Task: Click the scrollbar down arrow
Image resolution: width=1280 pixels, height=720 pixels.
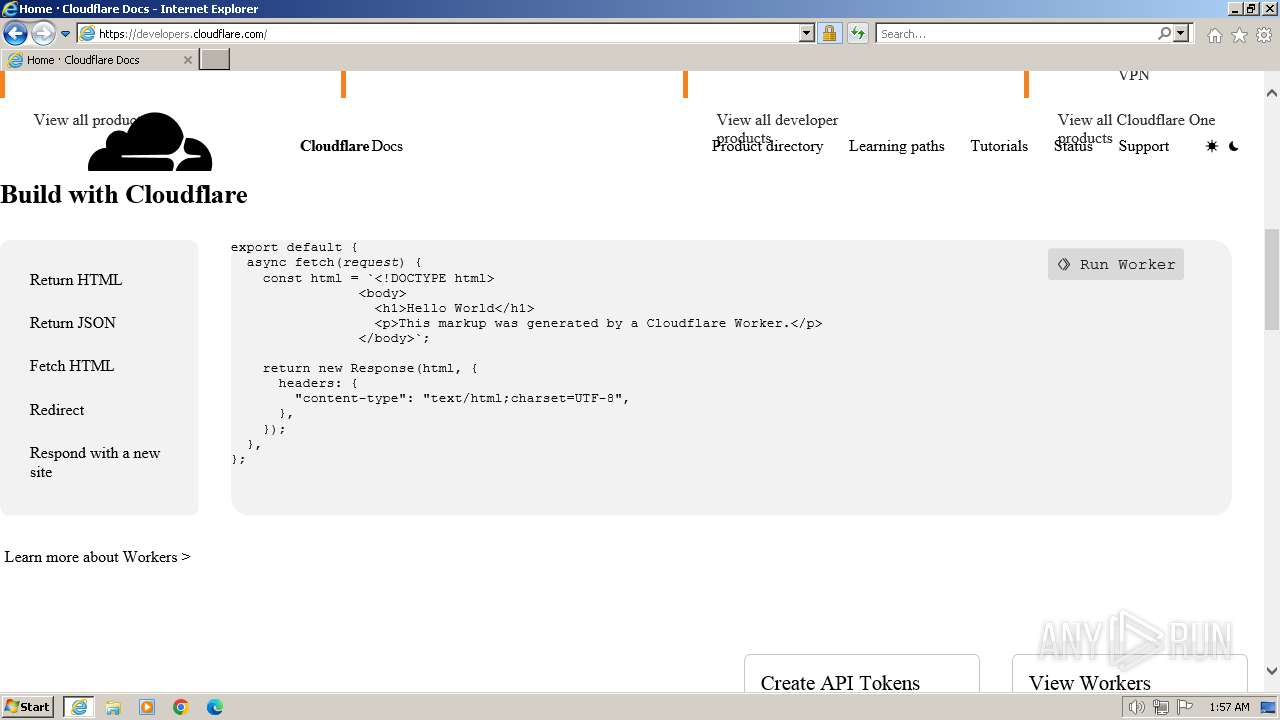Action: [1272, 671]
